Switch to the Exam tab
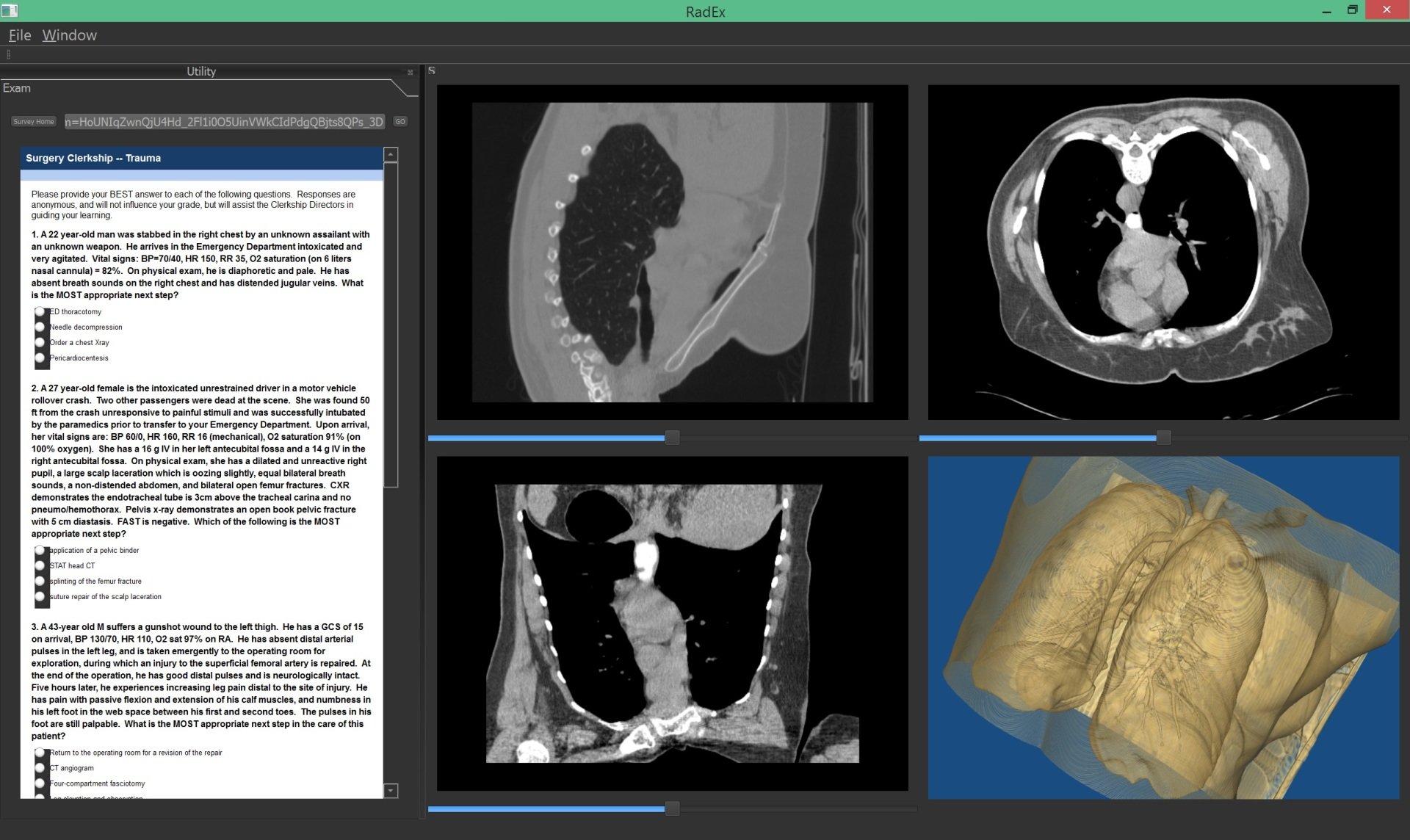The width and height of the screenshot is (1410, 840). [x=17, y=87]
